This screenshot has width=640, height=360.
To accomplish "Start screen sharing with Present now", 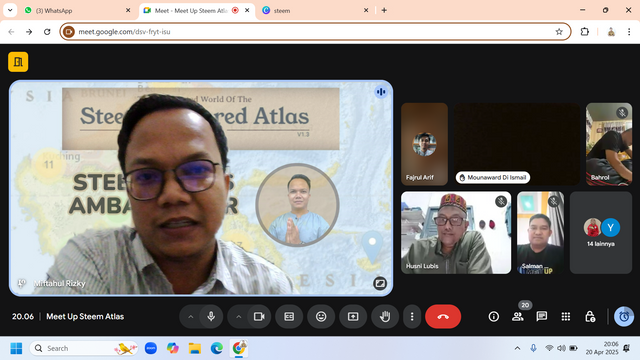I will pyautogui.click(x=353, y=316).
